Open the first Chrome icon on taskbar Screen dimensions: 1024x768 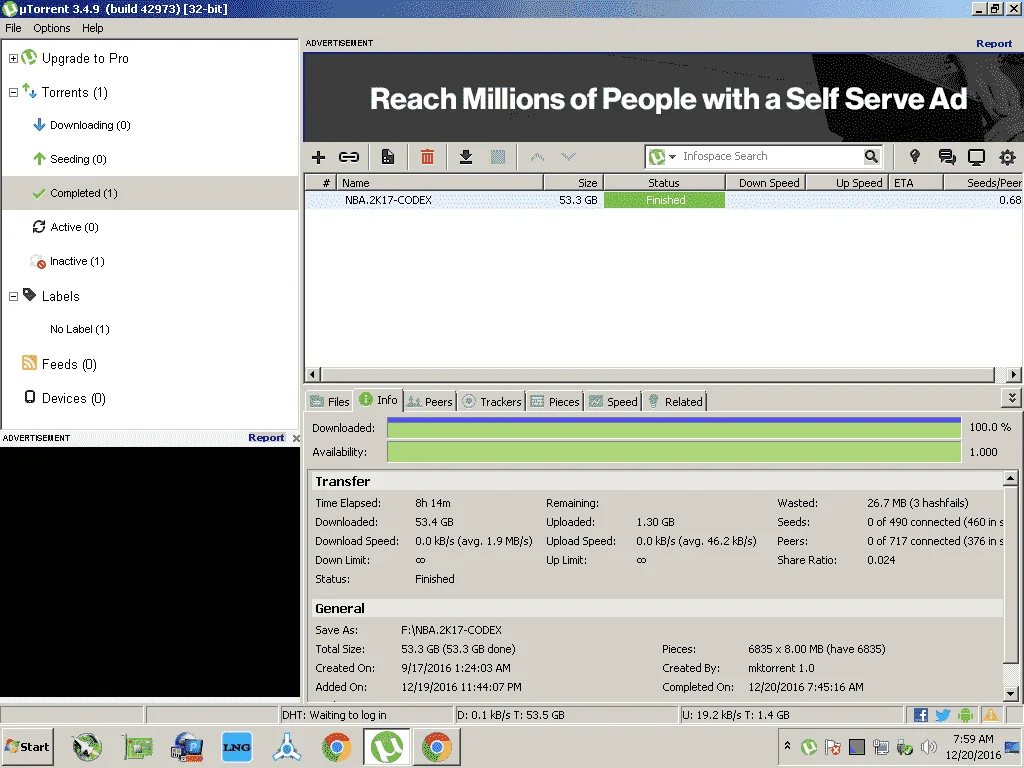click(336, 747)
